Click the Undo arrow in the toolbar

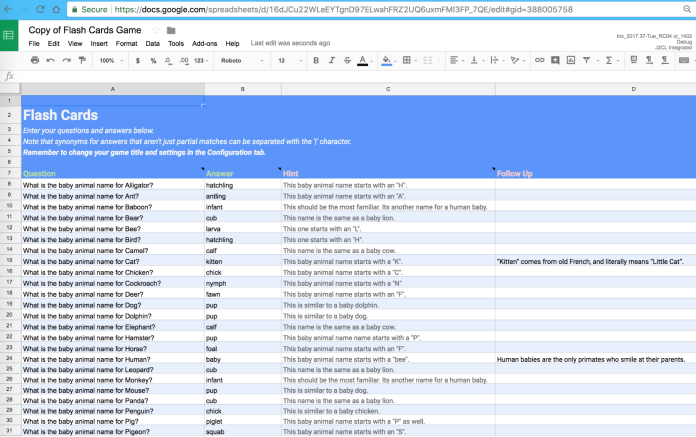[51, 60]
